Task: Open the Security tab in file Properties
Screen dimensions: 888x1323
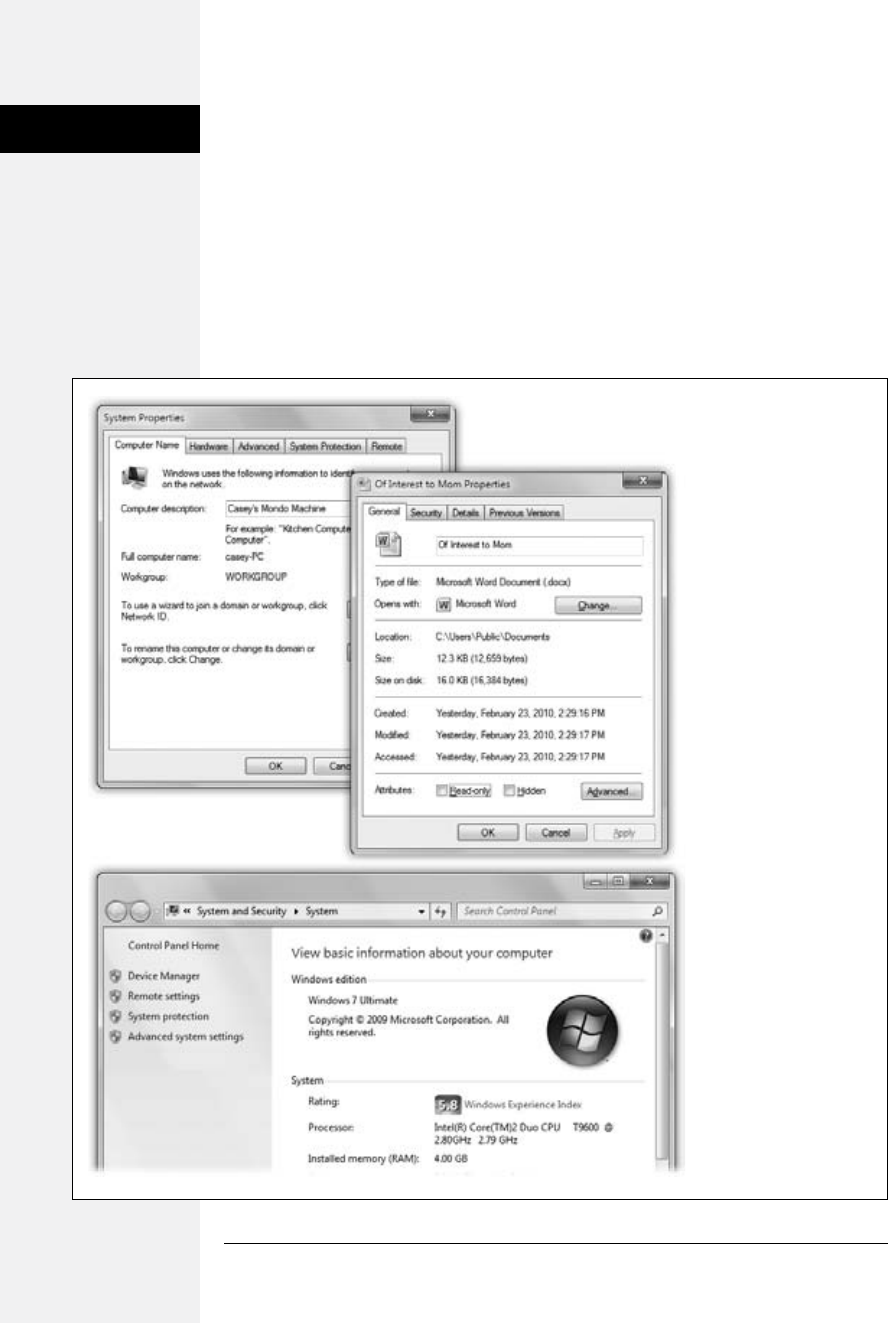Action: click(426, 513)
